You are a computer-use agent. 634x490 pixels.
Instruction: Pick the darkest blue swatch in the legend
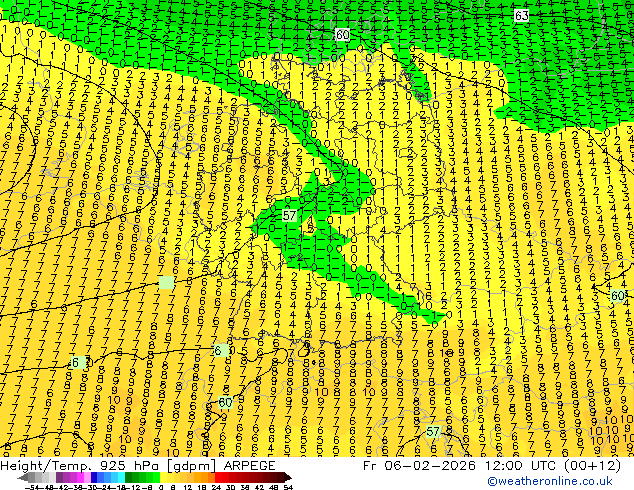pos(94,478)
